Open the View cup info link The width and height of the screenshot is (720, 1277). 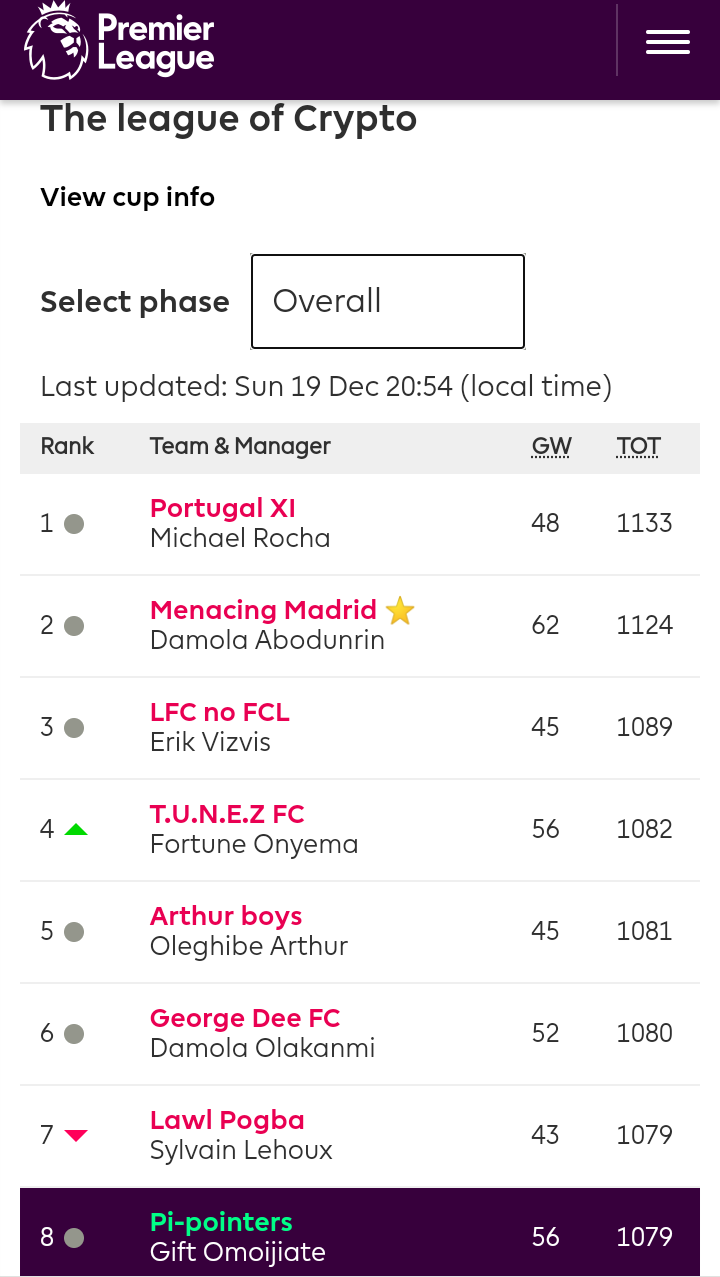click(128, 197)
